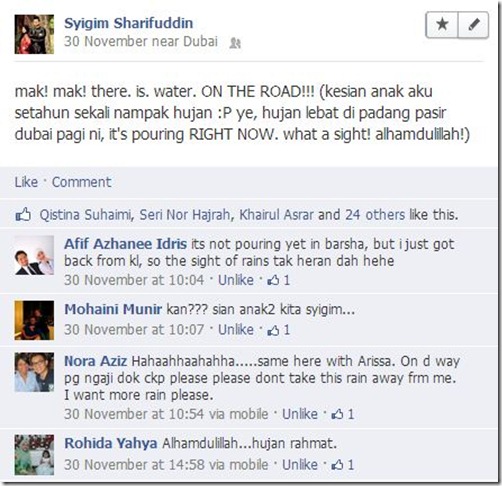Image resolution: width=502 pixels, height=486 pixels.
Task: Click the pencil edit icon button
Action: click(x=474, y=25)
